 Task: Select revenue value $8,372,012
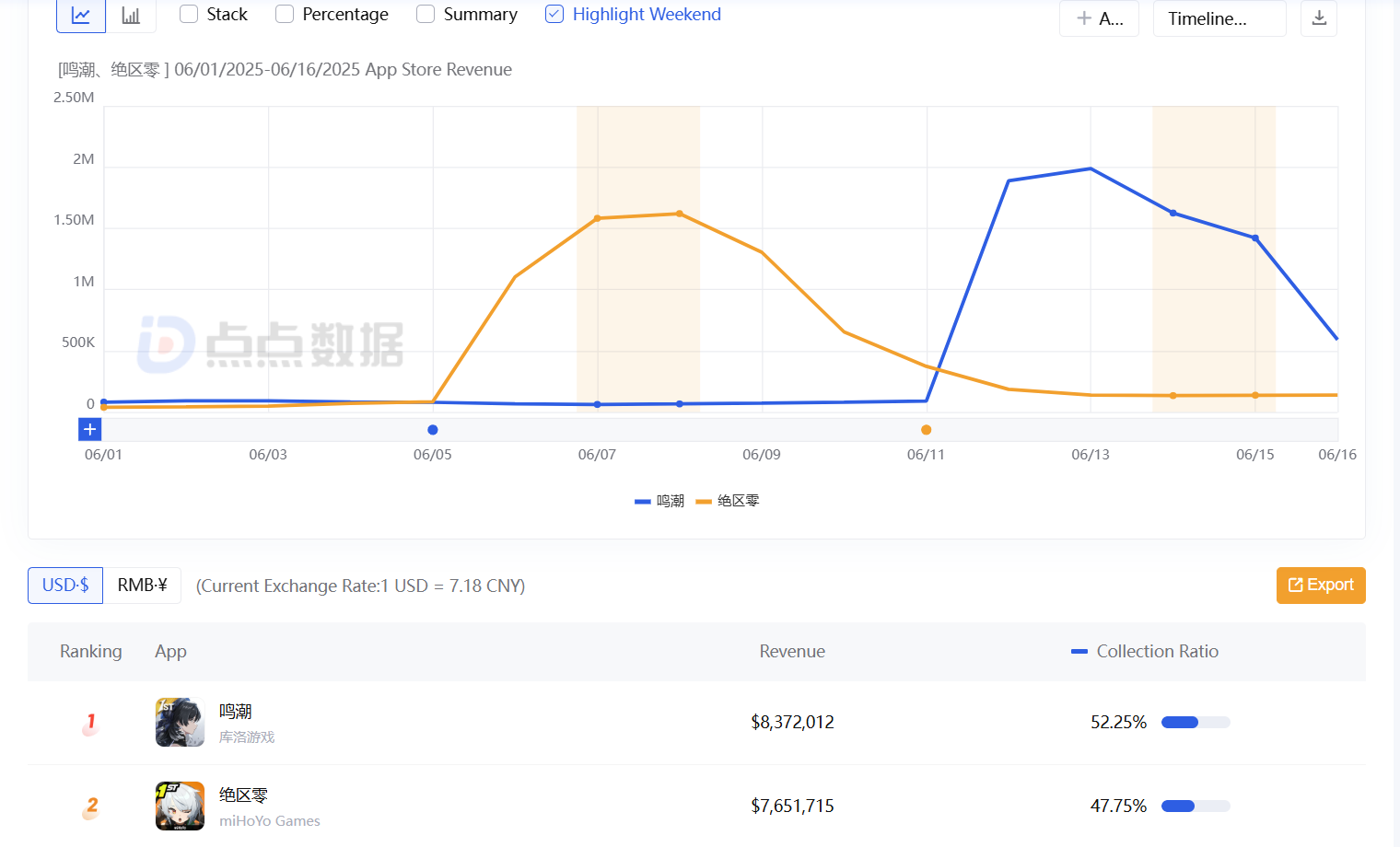tap(792, 723)
